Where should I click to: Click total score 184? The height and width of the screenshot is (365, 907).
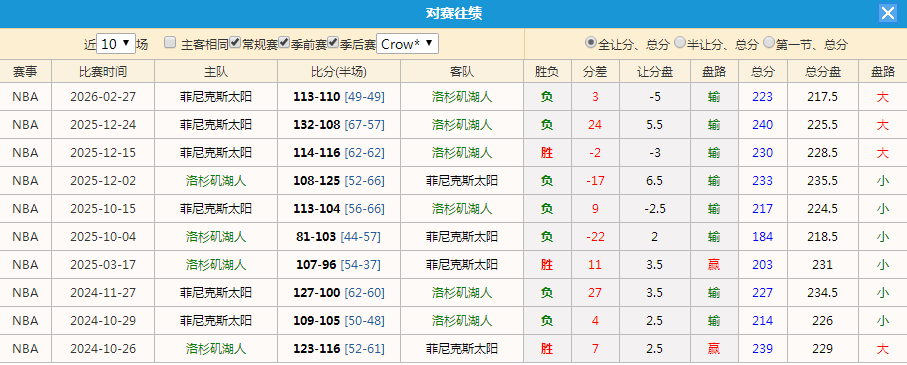pyautogui.click(x=762, y=237)
